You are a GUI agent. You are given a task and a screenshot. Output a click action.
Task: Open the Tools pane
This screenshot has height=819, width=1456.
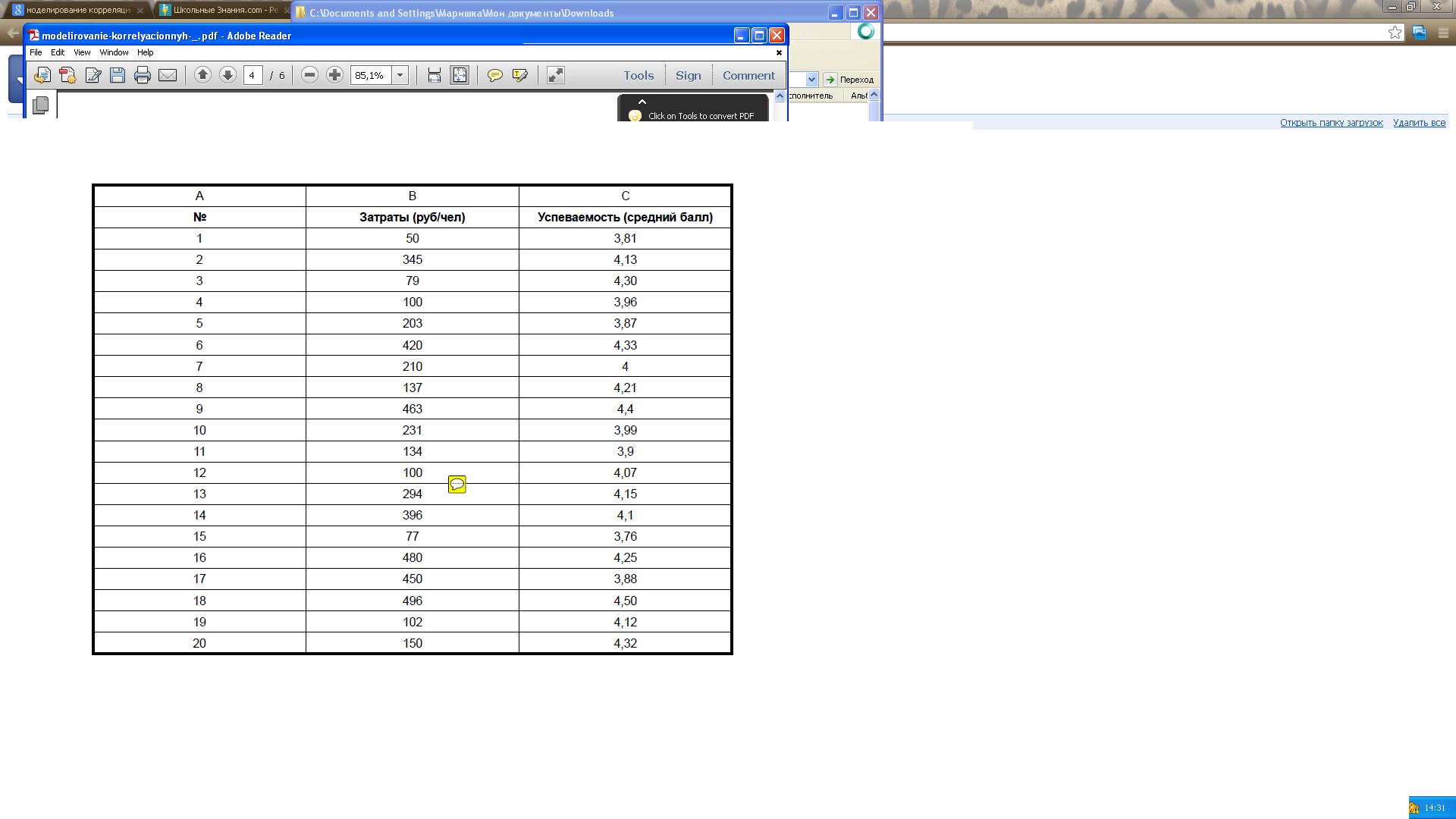click(x=639, y=75)
